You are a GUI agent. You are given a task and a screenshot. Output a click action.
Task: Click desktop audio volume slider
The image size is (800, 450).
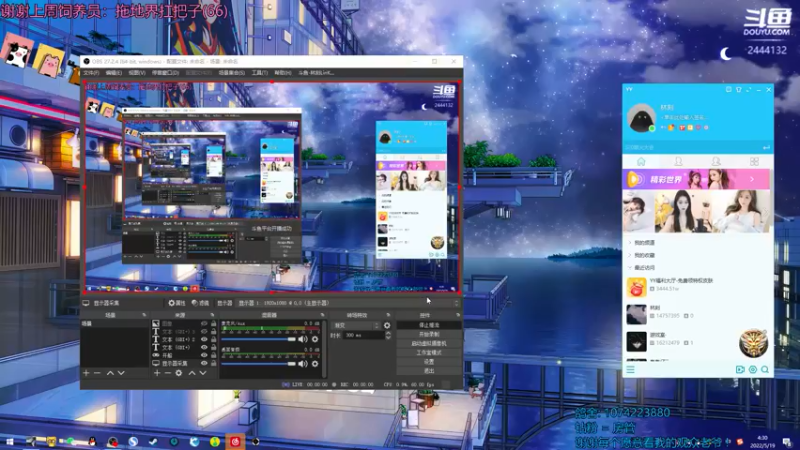point(259,364)
